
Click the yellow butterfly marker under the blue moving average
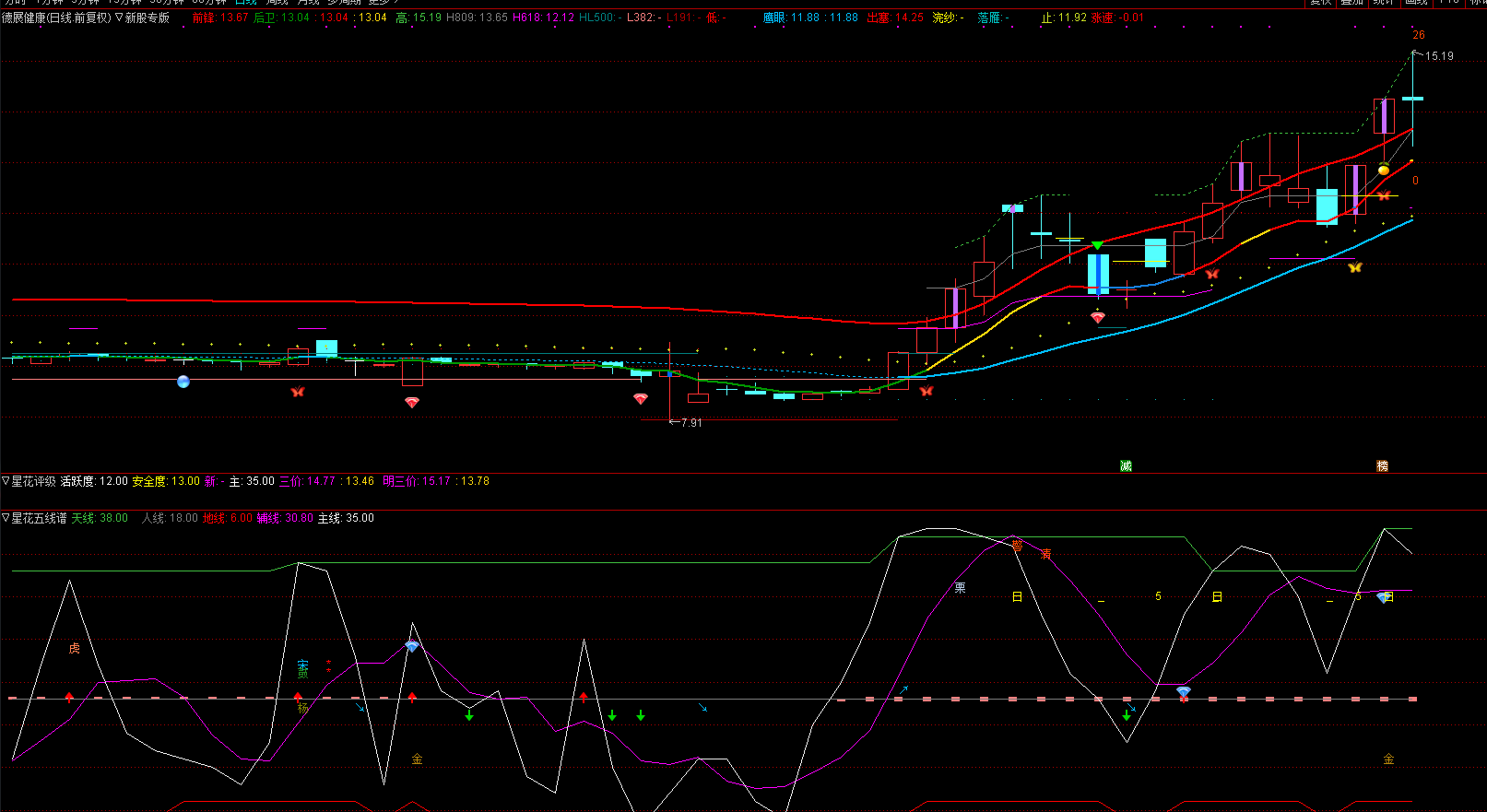coord(1354,267)
